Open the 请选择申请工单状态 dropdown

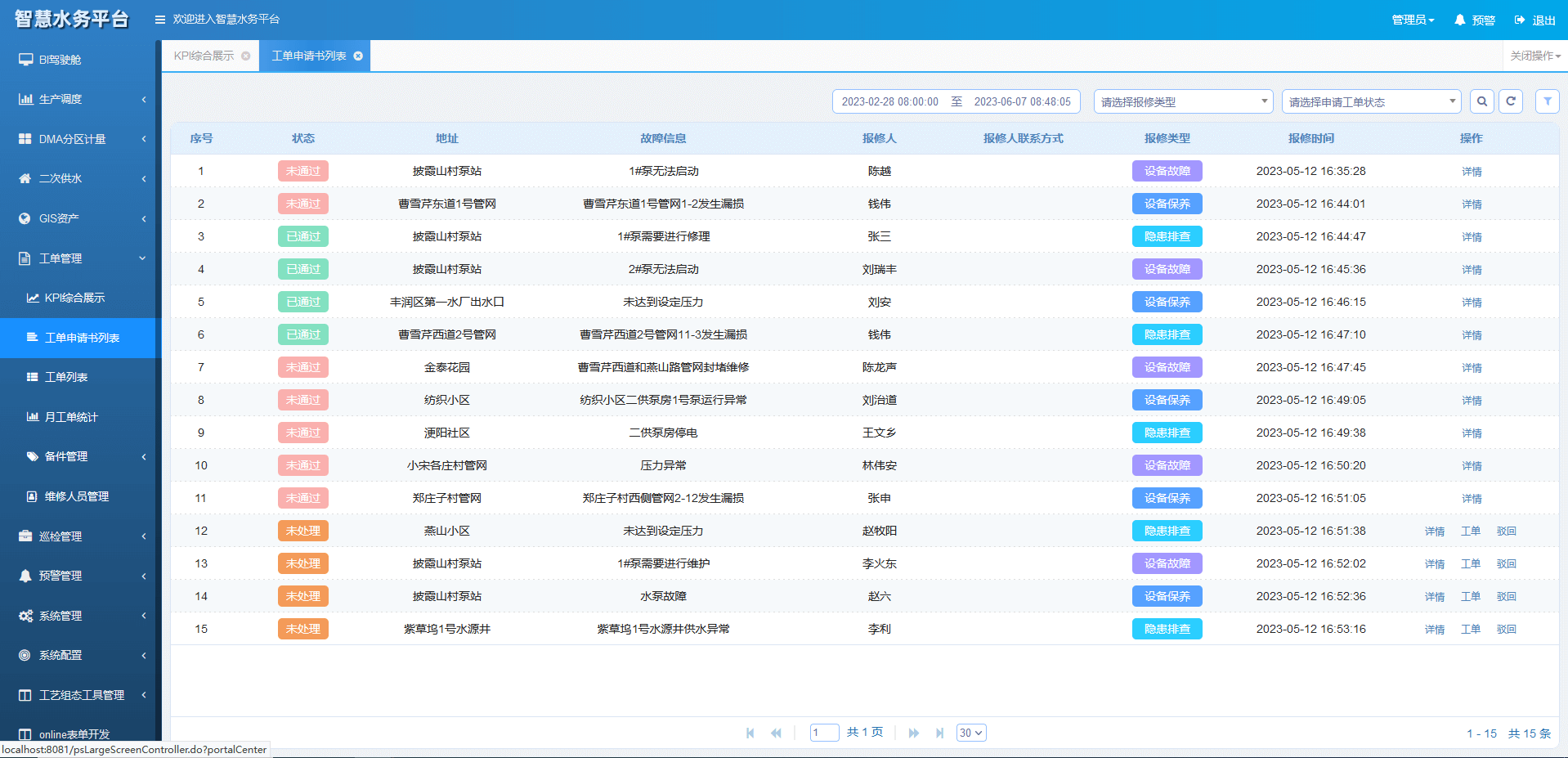[1372, 101]
